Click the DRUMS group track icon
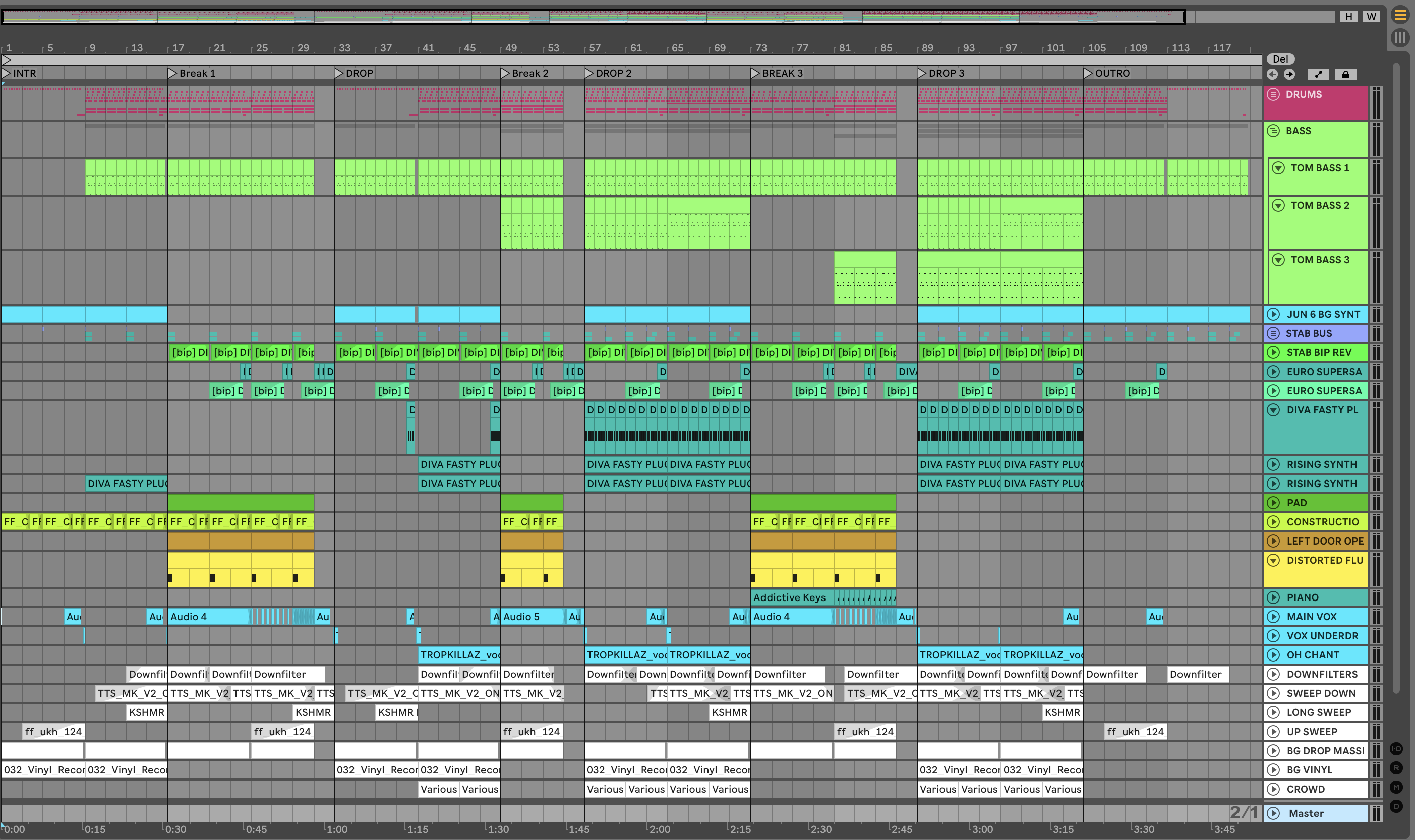The width and height of the screenshot is (1415, 840). tap(1273, 94)
